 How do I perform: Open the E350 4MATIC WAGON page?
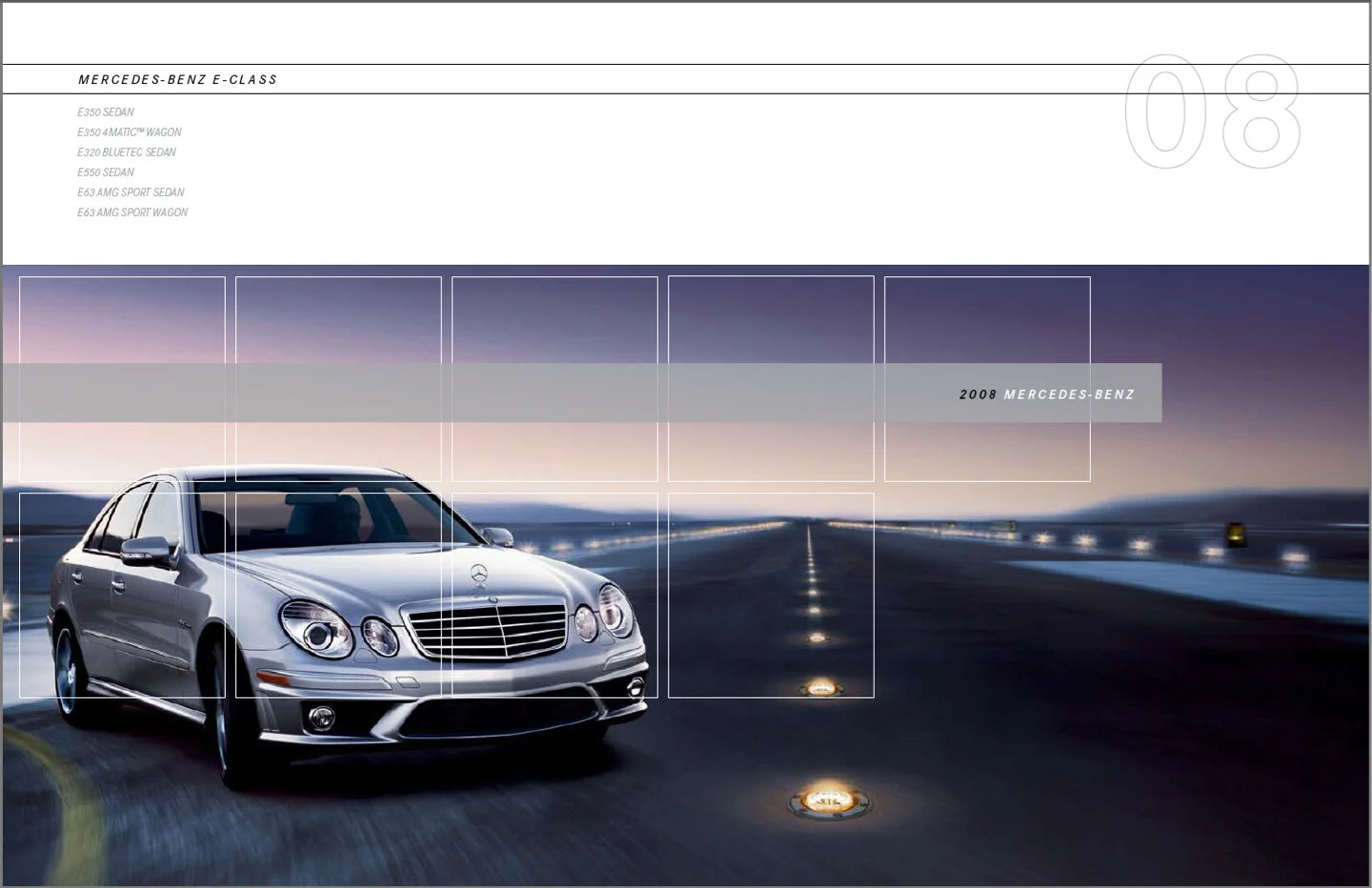coord(129,131)
